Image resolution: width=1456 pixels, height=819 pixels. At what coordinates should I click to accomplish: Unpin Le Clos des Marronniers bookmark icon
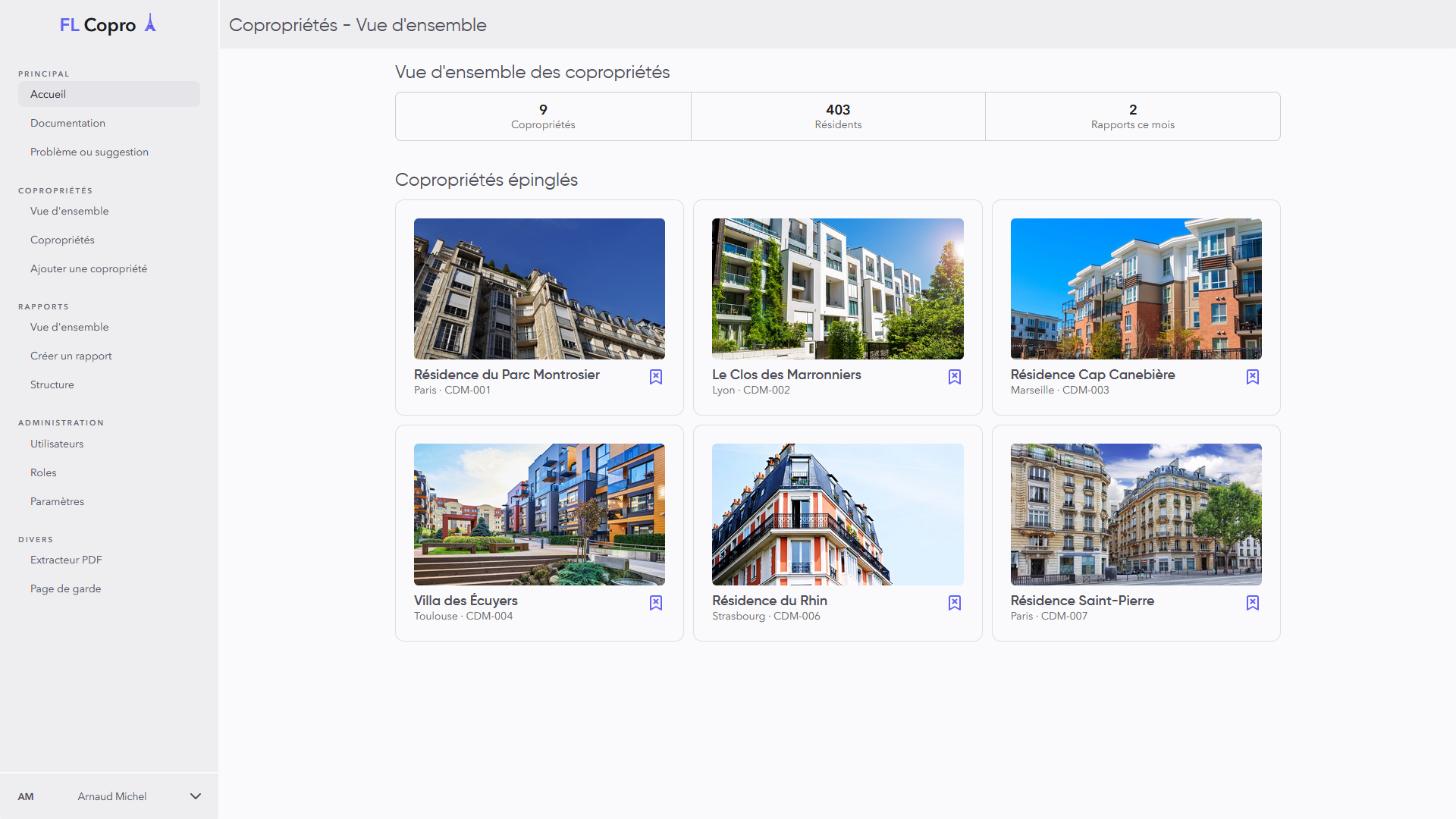pos(955,377)
